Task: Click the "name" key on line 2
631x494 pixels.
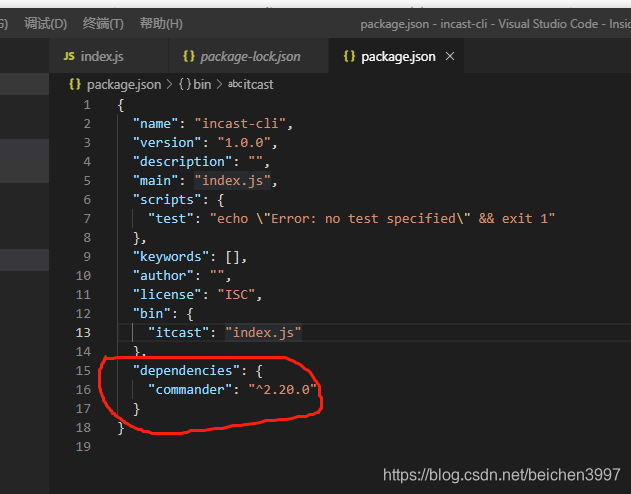Action: pos(156,124)
